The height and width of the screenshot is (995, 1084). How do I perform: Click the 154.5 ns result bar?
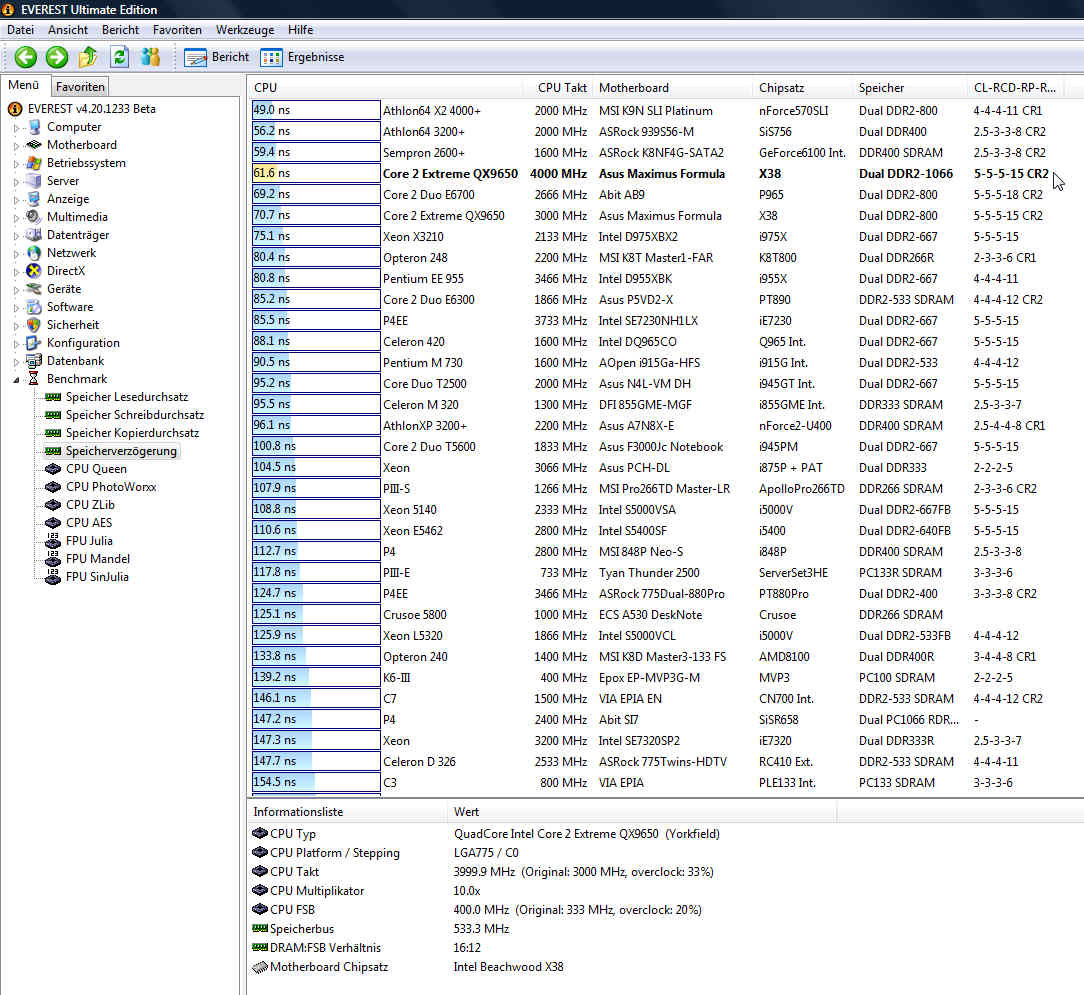(x=316, y=782)
